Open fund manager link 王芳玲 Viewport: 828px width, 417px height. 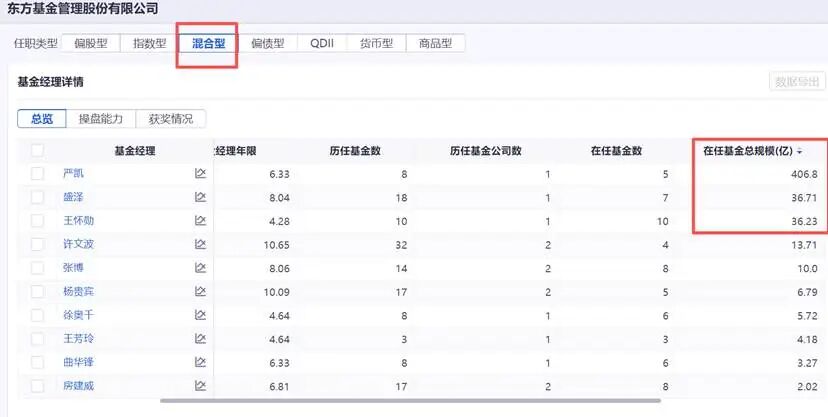tap(78, 338)
